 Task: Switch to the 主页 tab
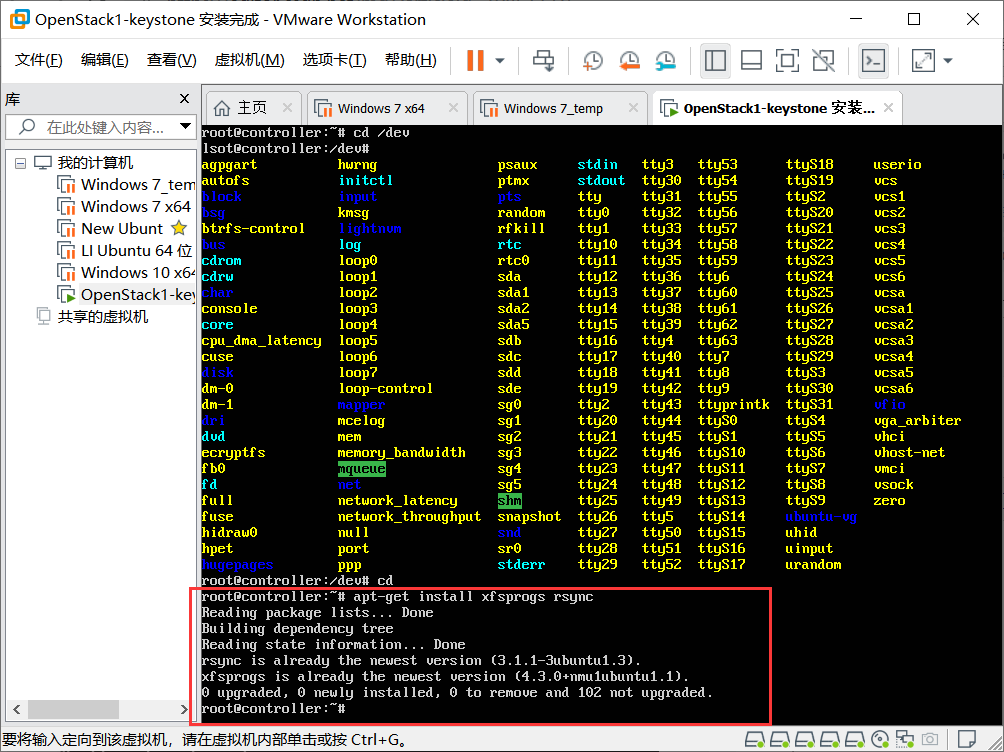pos(252,108)
